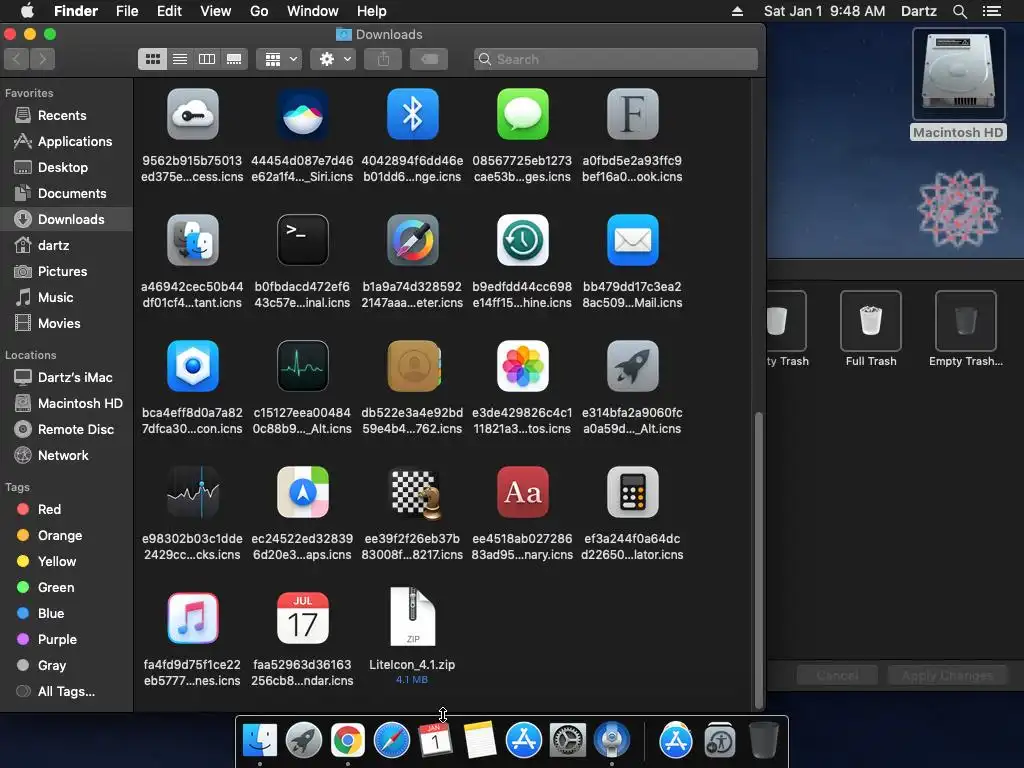Select the Font Book icon file bef16a0...ook.icns
The width and height of the screenshot is (1024, 768).
[x=632, y=115]
